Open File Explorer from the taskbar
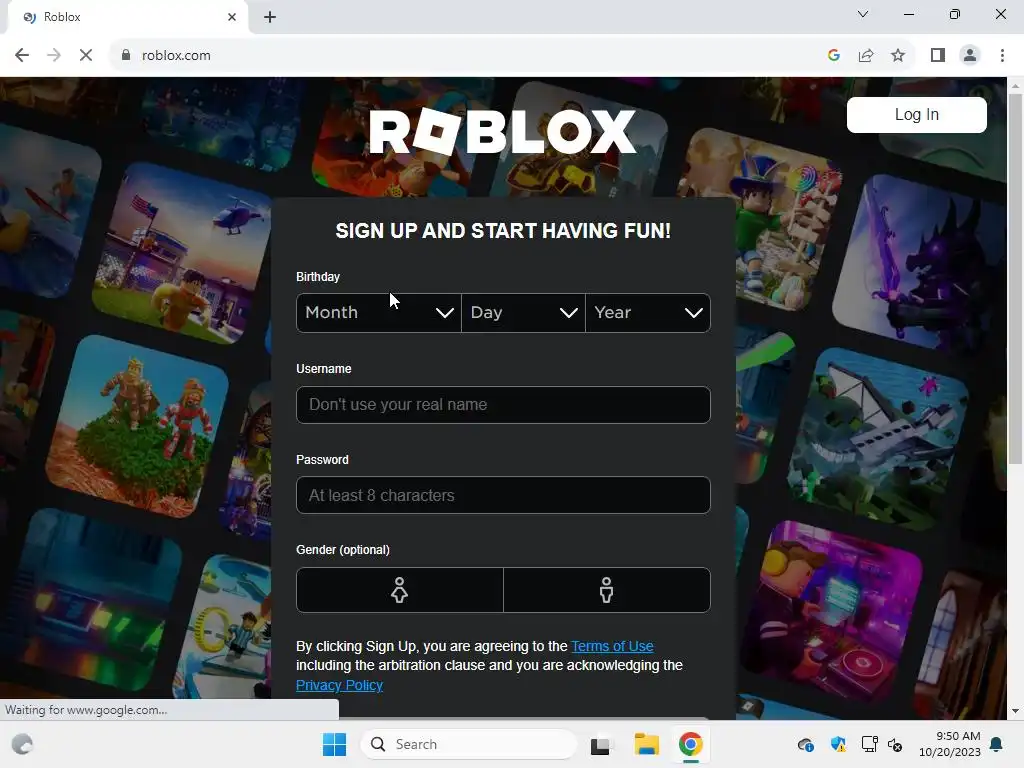This screenshot has width=1024, height=768. 647,744
